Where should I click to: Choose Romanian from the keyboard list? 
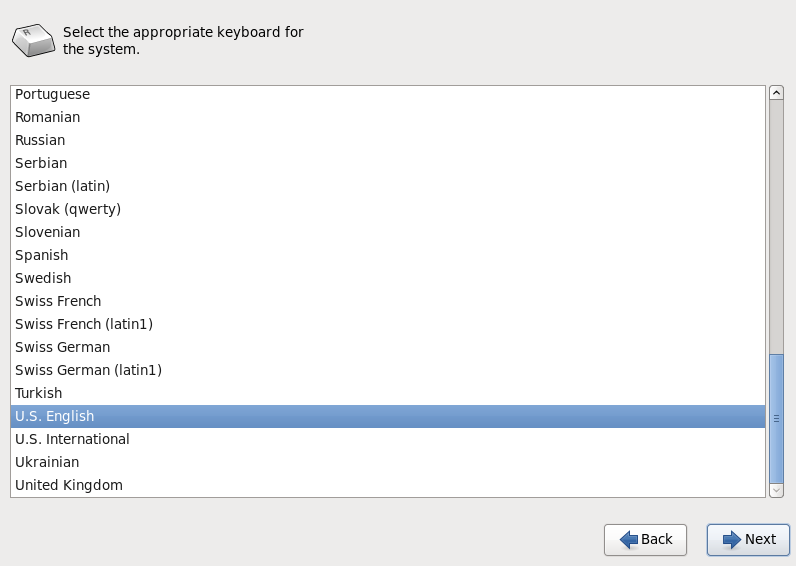tap(388, 117)
